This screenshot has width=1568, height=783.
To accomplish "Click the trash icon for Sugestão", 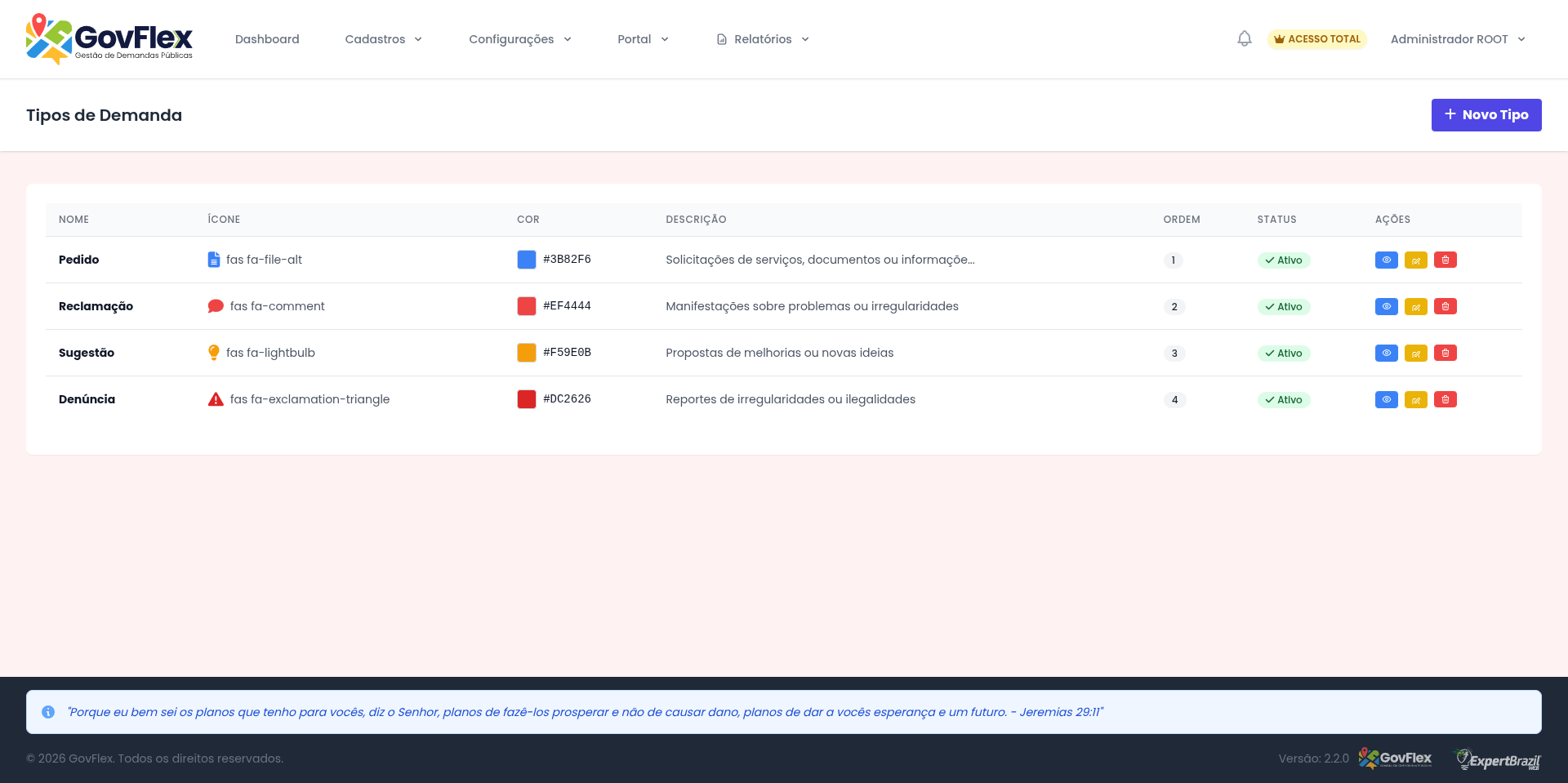I will pos(1445,353).
